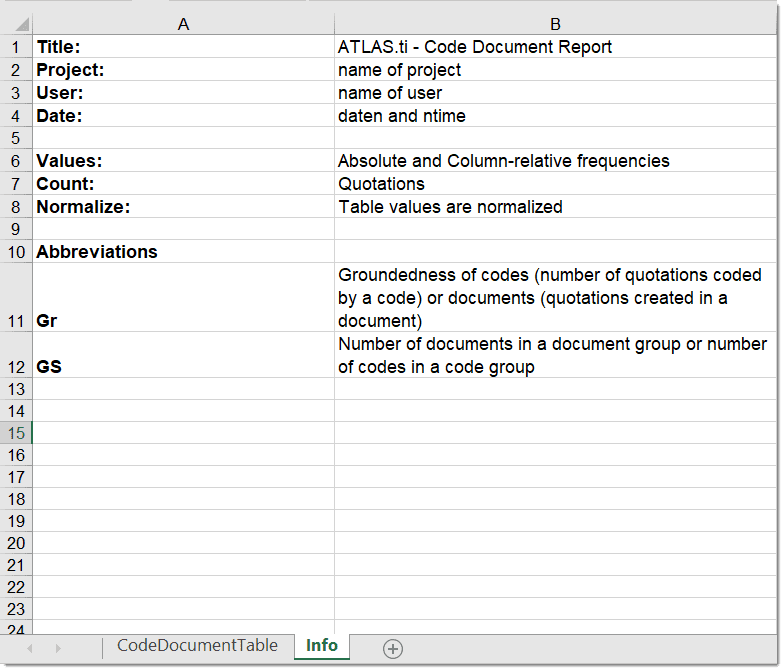Go to previous sheet arrow
The height and width of the screenshot is (671, 784).
click(30, 648)
